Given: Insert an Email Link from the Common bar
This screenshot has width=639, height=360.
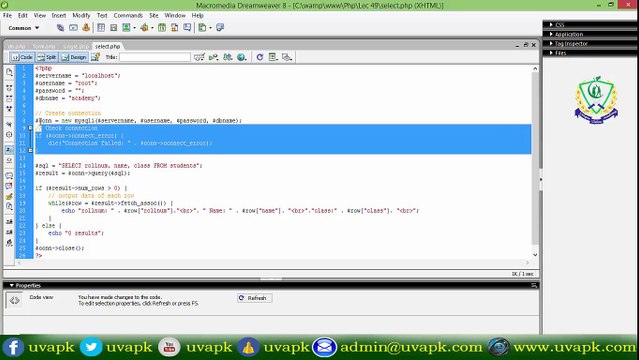Looking at the screenshot, I should (73, 28).
